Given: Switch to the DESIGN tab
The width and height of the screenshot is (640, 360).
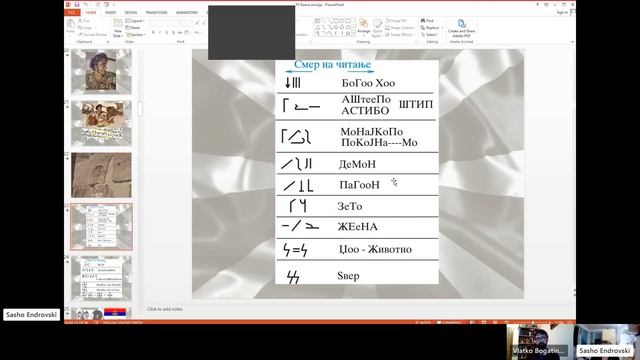Looking at the screenshot, I should click(131, 13).
